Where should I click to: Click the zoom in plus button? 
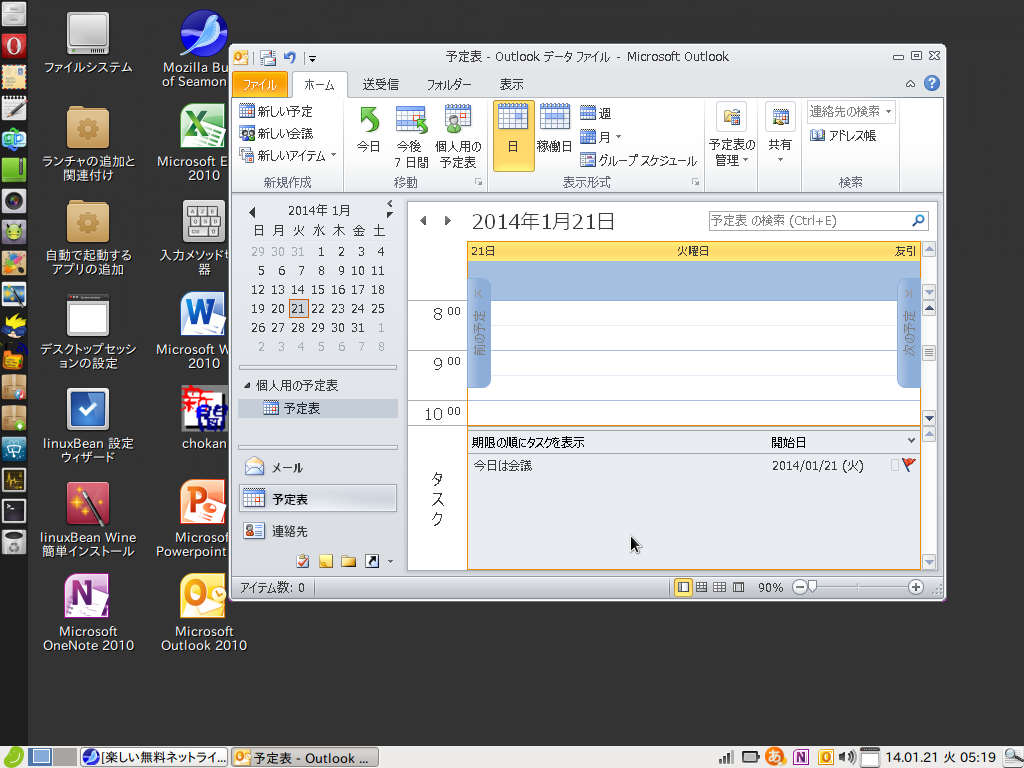tap(916, 587)
